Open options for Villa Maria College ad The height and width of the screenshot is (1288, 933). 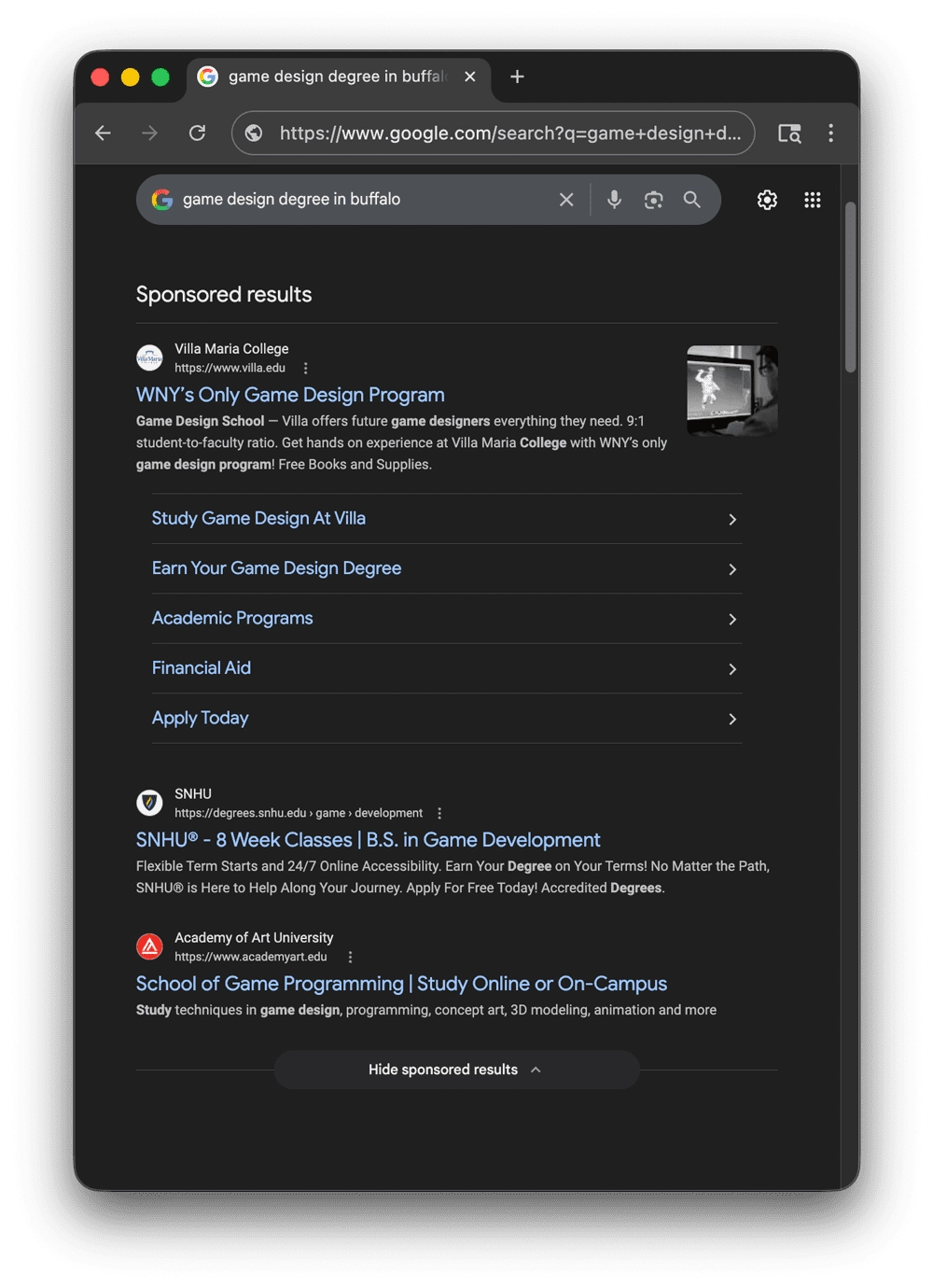[x=305, y=369]
